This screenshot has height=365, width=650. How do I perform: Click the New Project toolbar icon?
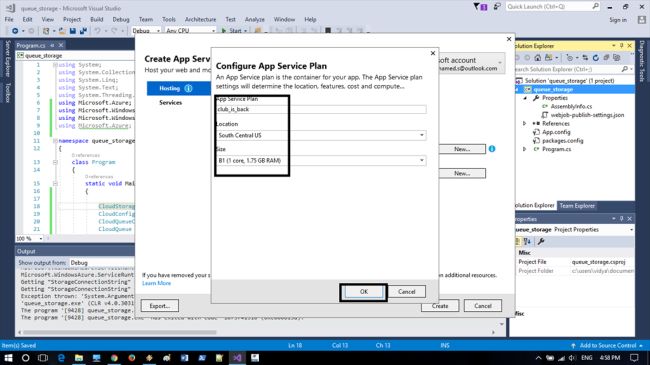point(46,31)
